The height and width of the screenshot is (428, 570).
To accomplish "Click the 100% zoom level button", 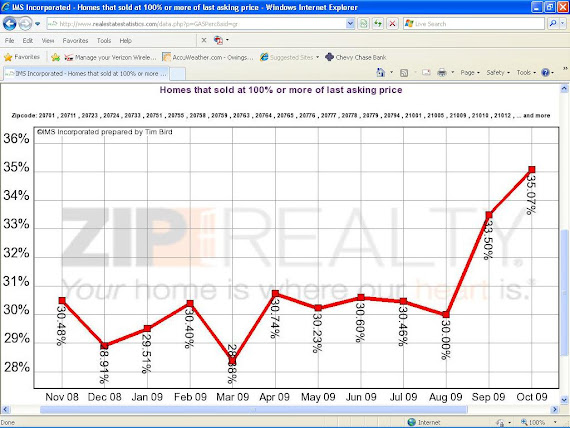I will (533, 422).
